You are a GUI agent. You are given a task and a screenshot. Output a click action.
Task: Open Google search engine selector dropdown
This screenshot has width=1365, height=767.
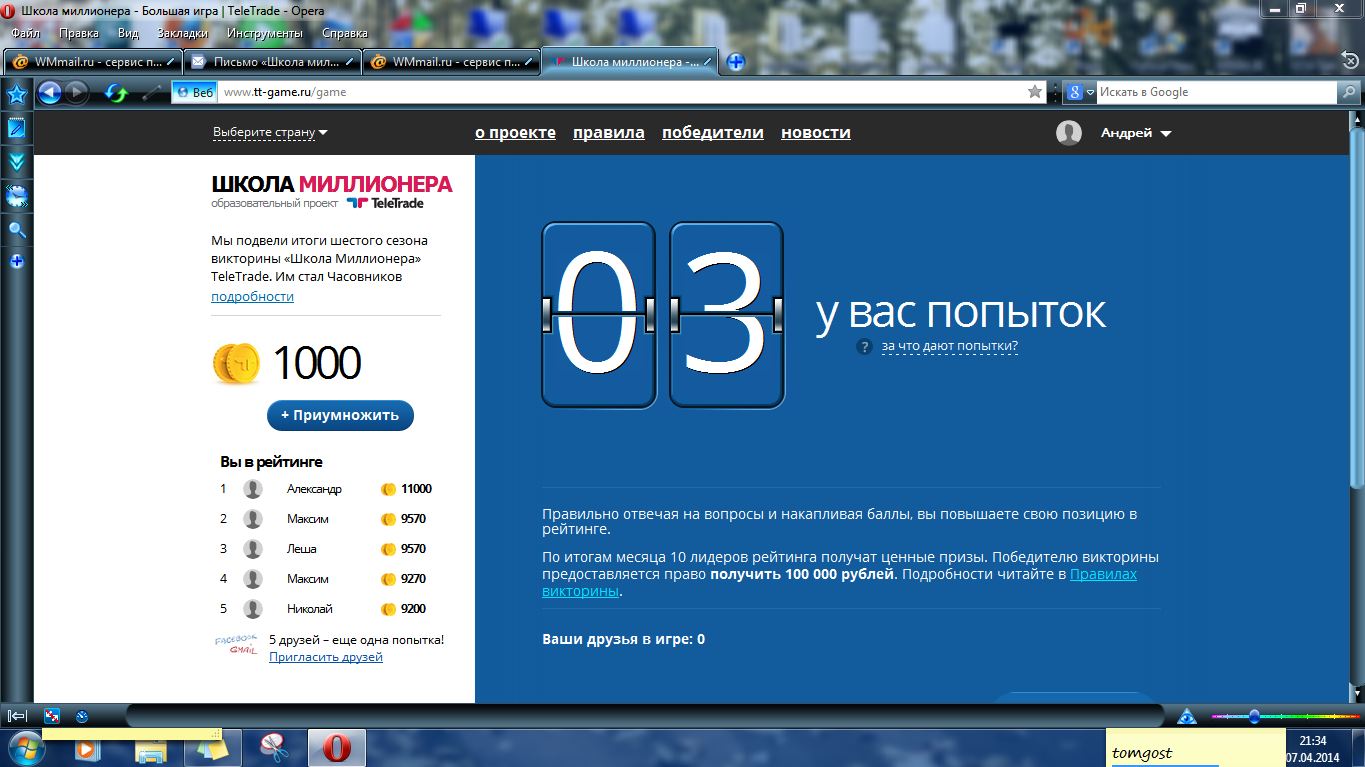pyautogui.click(x=1080, y=92)
